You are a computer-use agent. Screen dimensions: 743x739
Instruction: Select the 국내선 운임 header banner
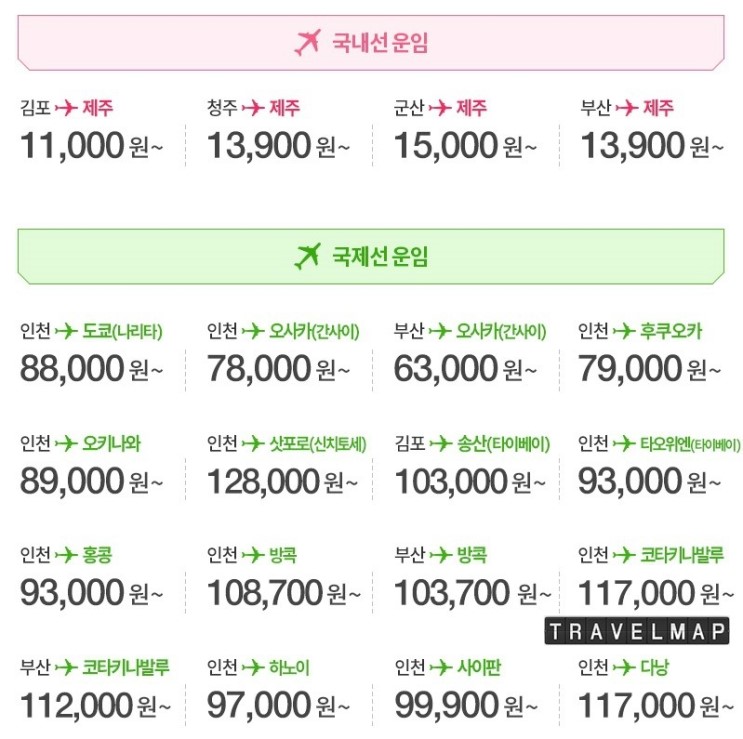(371, 43)
